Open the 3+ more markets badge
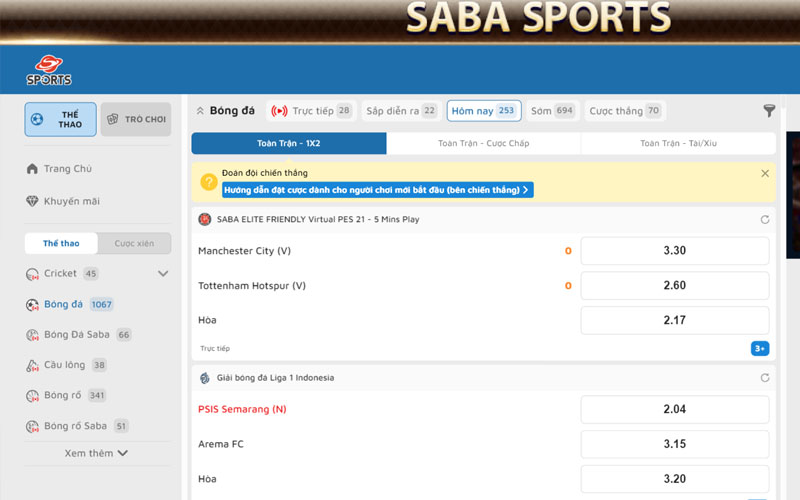 click(x=760, y=348)
